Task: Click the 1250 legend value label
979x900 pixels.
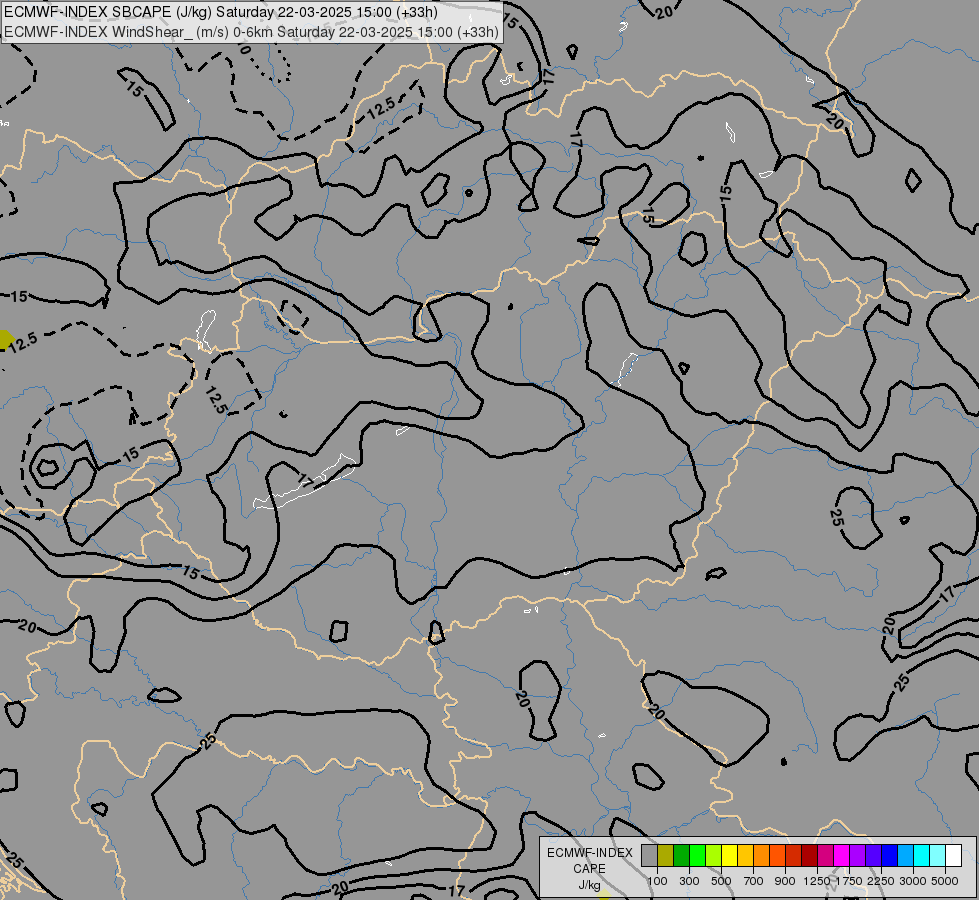Action: pos(817,881)
